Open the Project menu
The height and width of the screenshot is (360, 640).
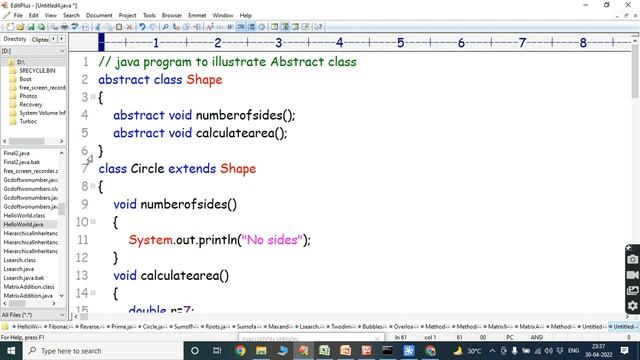pos(127,15)
